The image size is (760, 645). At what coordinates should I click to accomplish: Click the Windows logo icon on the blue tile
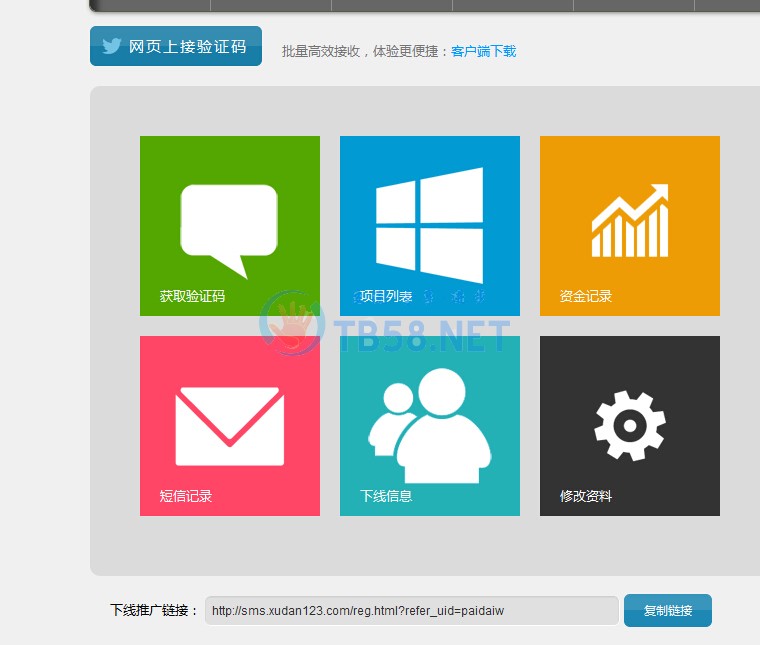[x=429, y=224]
